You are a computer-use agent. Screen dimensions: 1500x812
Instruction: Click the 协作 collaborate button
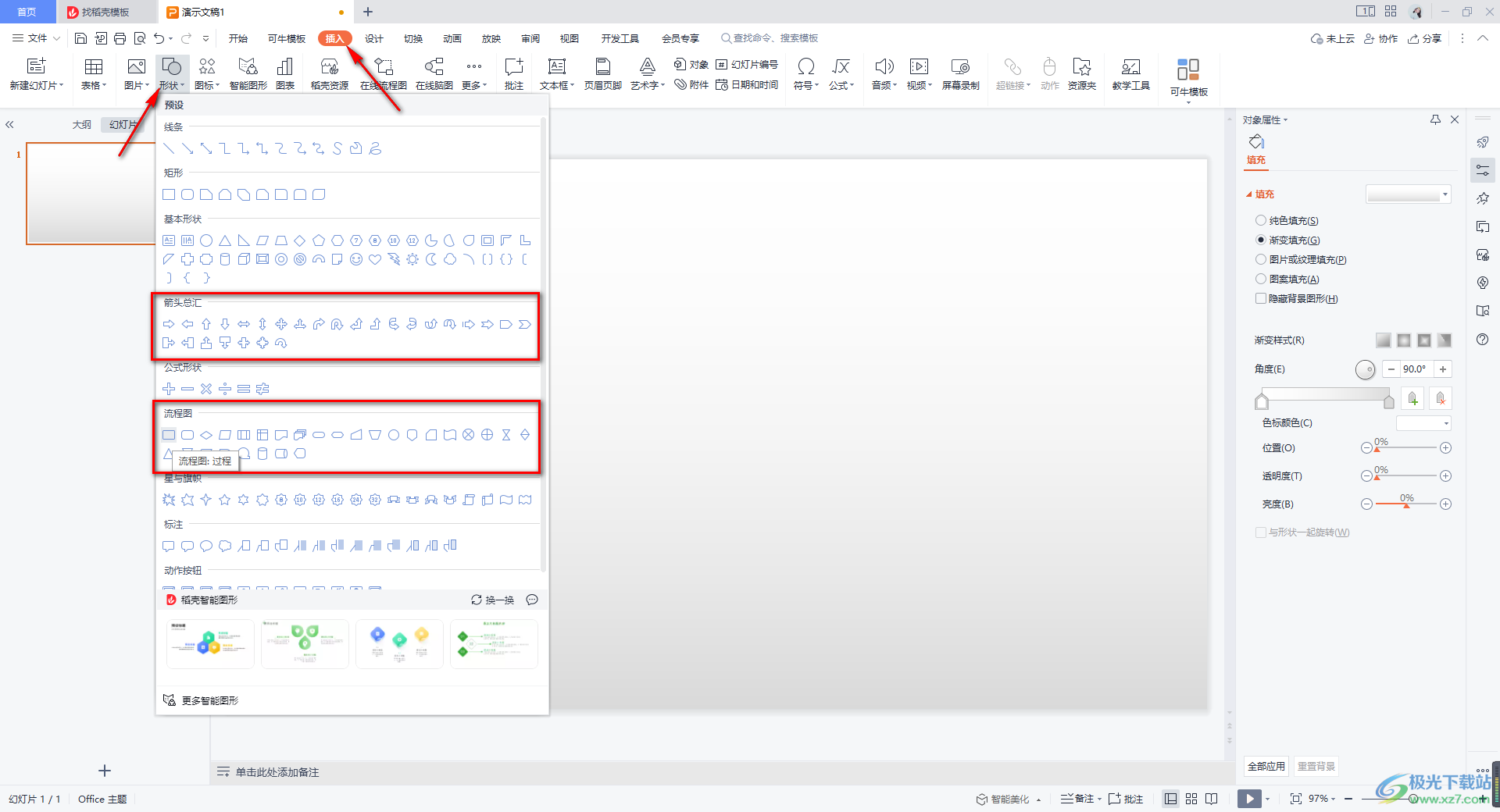[1380, 38]
